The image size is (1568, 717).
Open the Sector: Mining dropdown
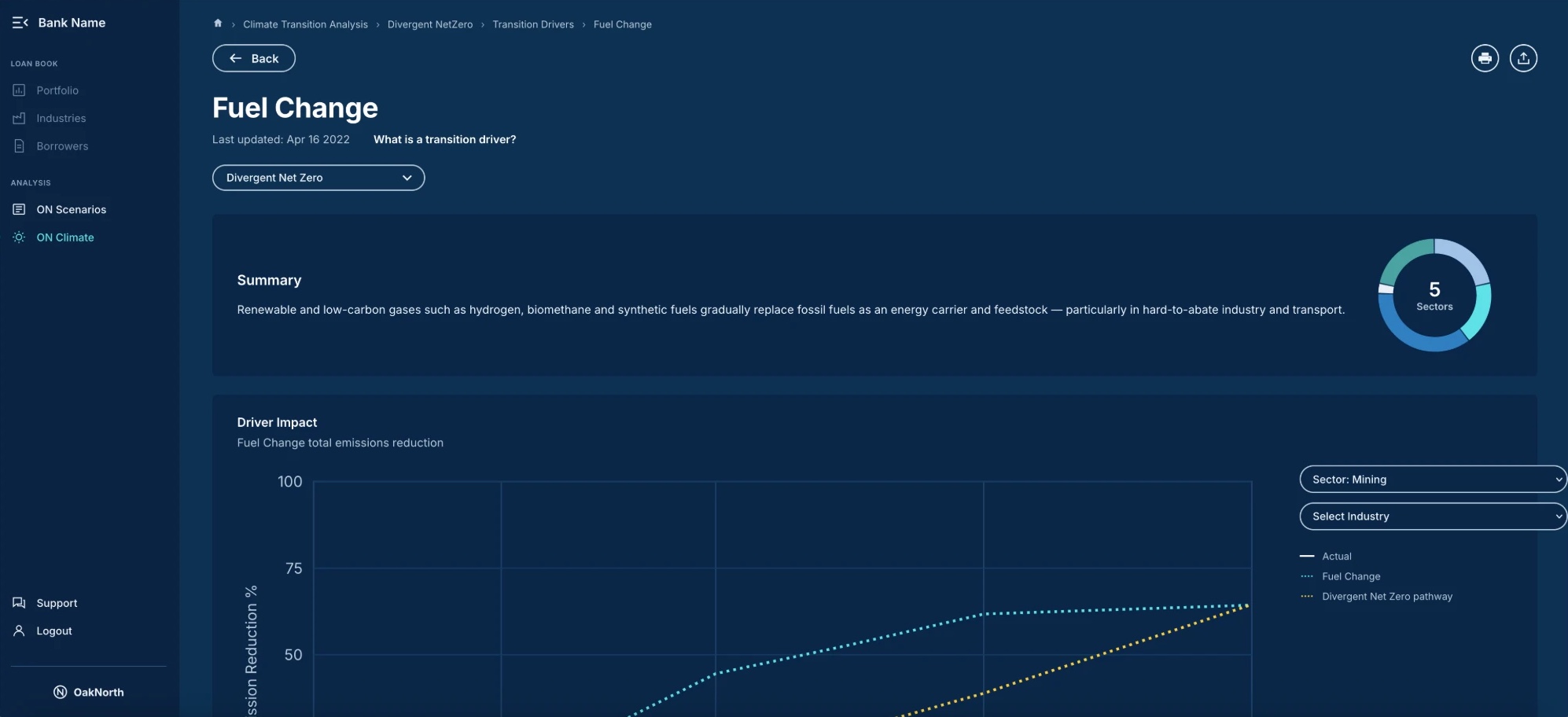point(1433,480)
